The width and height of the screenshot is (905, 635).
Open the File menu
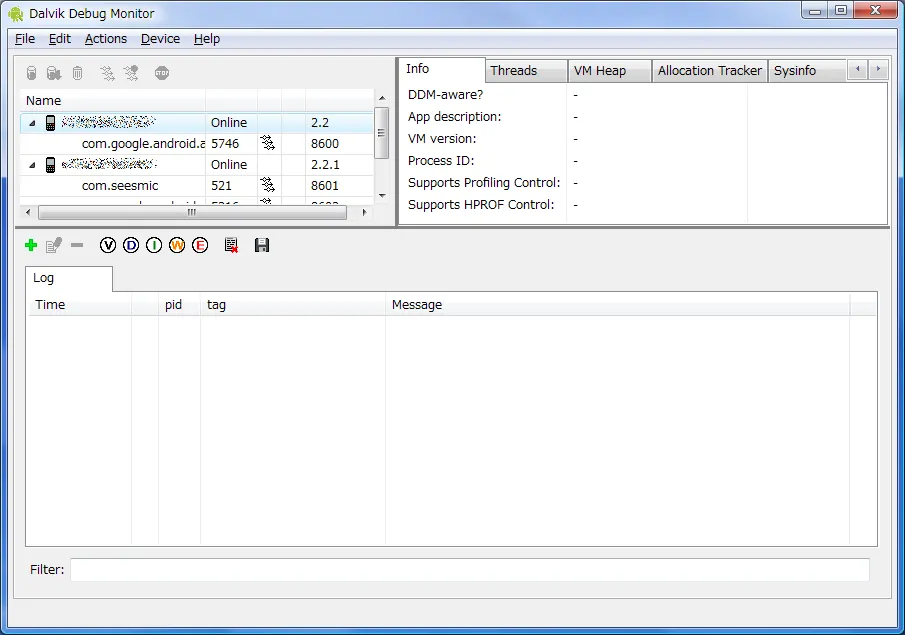pos(25,39)
